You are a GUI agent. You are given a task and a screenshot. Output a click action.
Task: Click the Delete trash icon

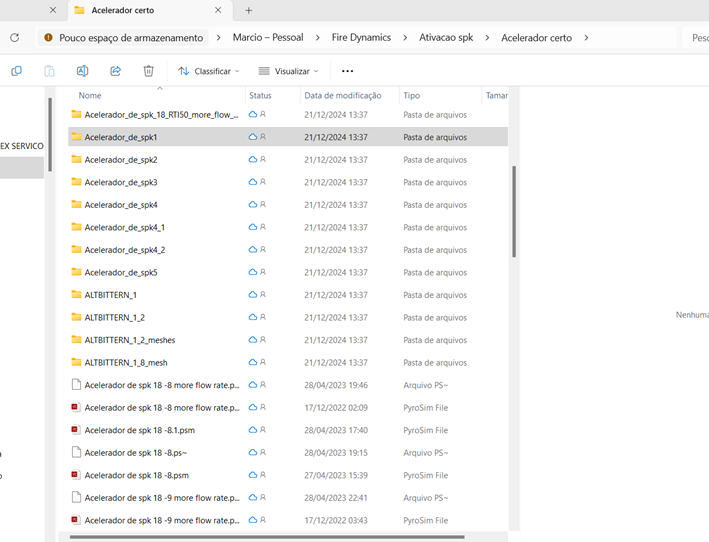click(x=148, y=71)
